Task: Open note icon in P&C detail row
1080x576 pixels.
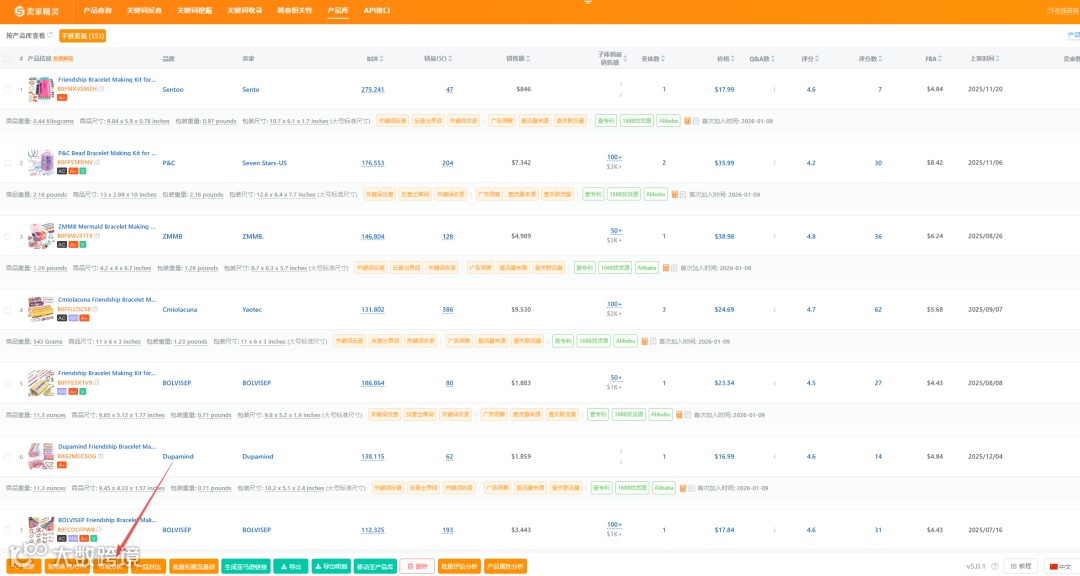Action: tap(683, 195)
